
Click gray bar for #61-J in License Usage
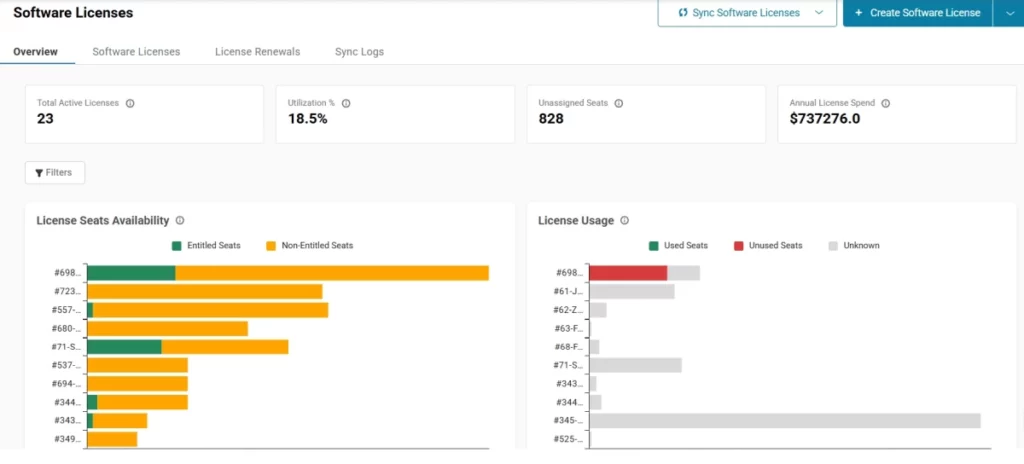[x=632, y=291]
